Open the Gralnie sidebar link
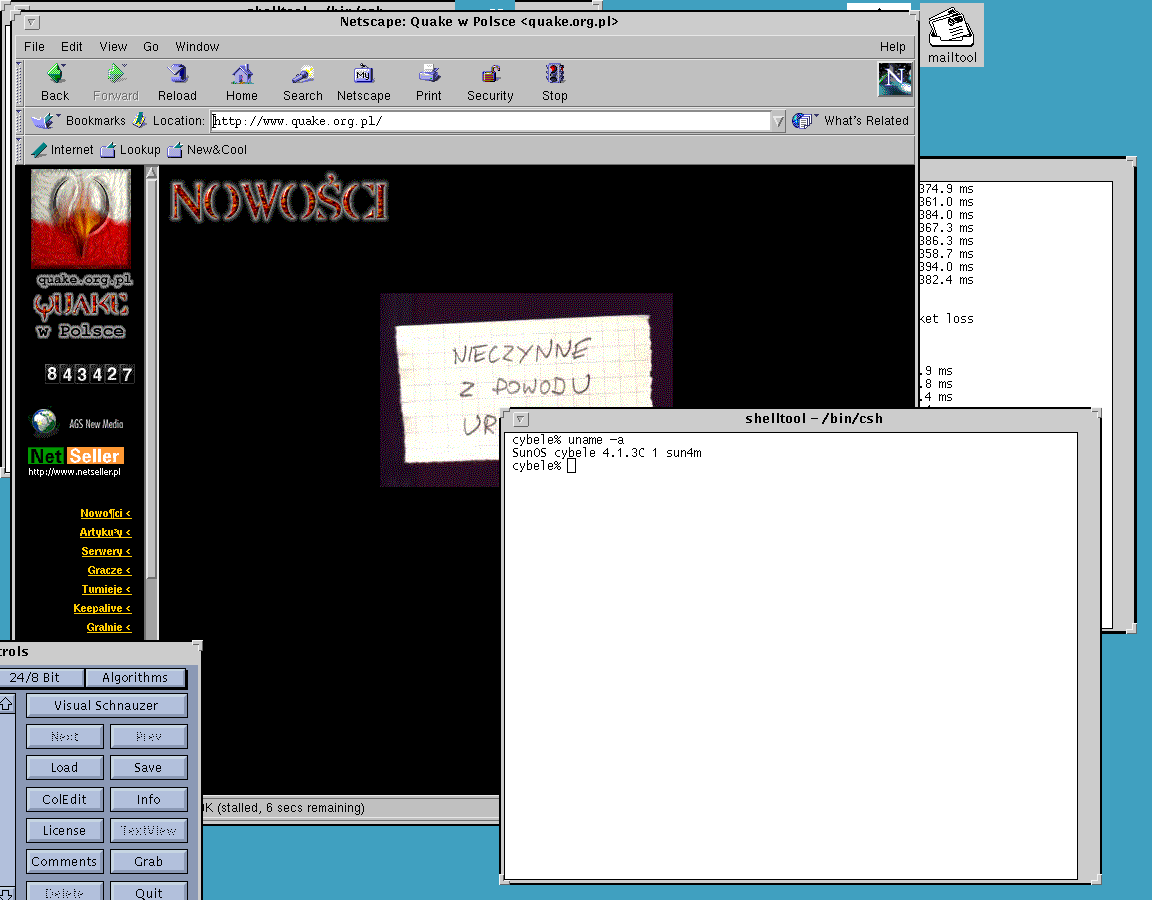Viewport: 1152px width, 900px height. [109, 627]
